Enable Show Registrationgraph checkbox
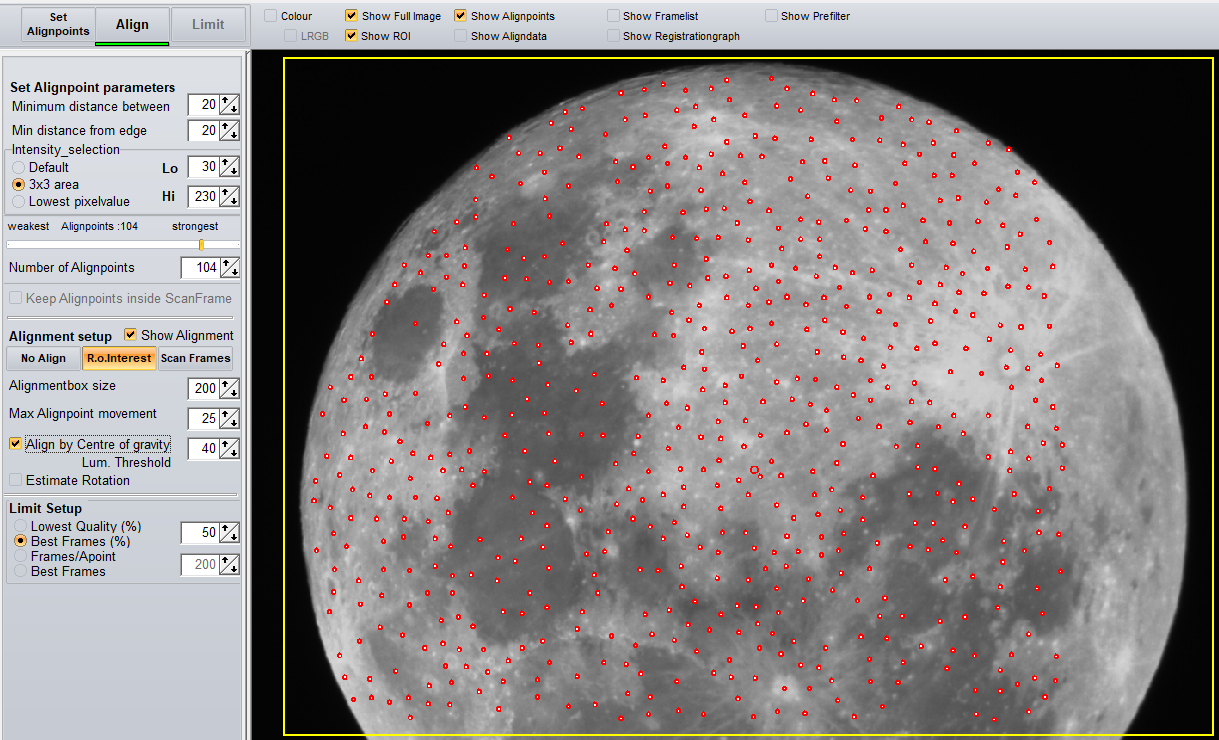 click(613, 36)
